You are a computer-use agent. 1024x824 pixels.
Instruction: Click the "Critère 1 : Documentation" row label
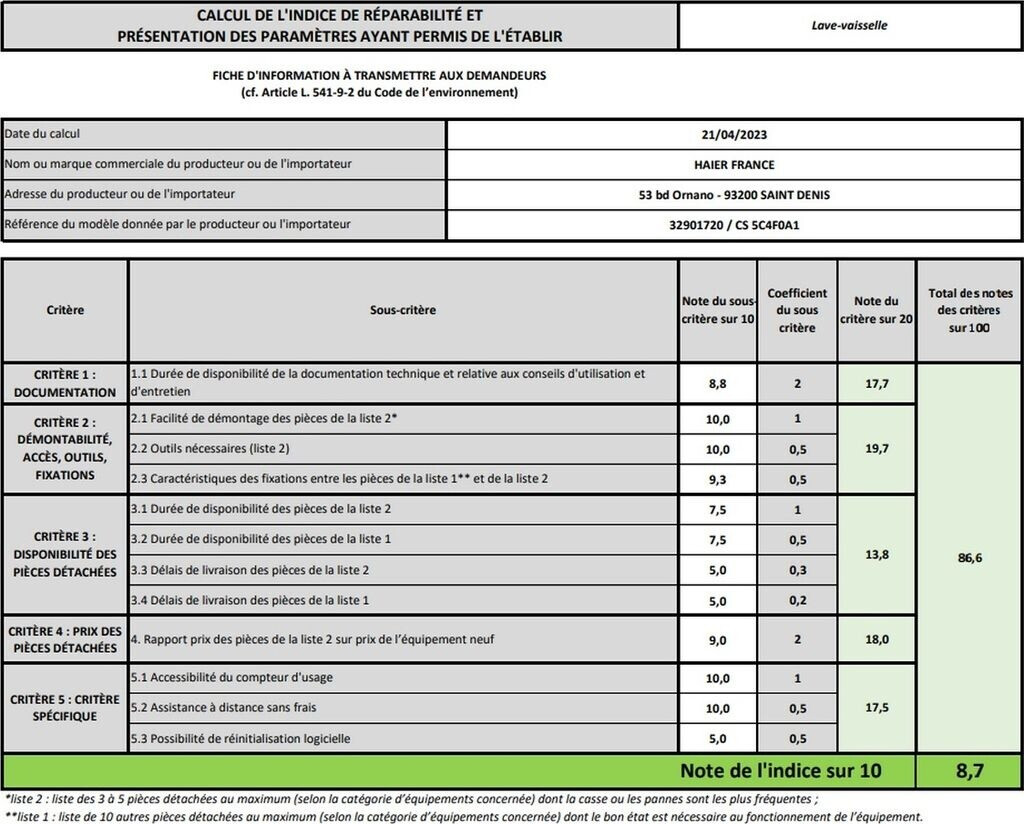(x=65, y=383)
